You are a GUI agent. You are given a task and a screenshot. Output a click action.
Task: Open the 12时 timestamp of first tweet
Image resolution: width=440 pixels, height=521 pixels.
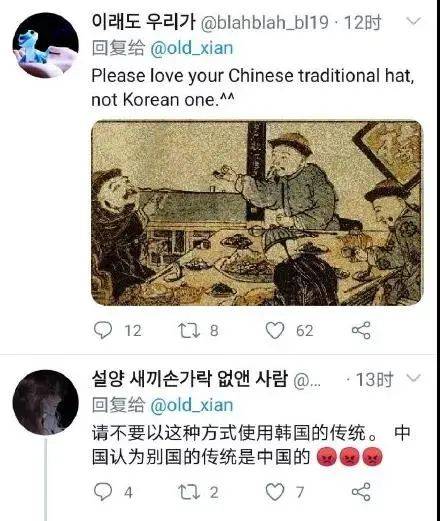[x=362, y=23]
